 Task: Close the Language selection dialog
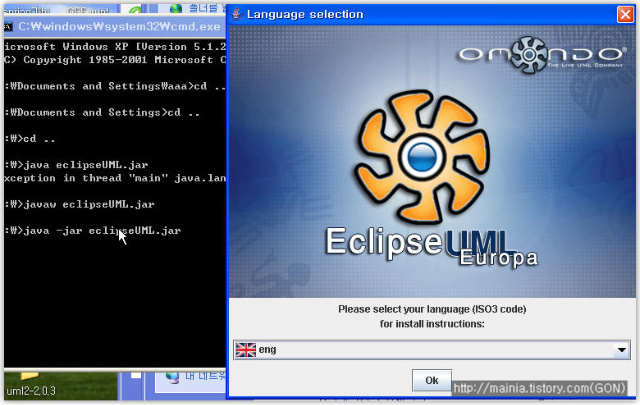(x=625, y=14)
